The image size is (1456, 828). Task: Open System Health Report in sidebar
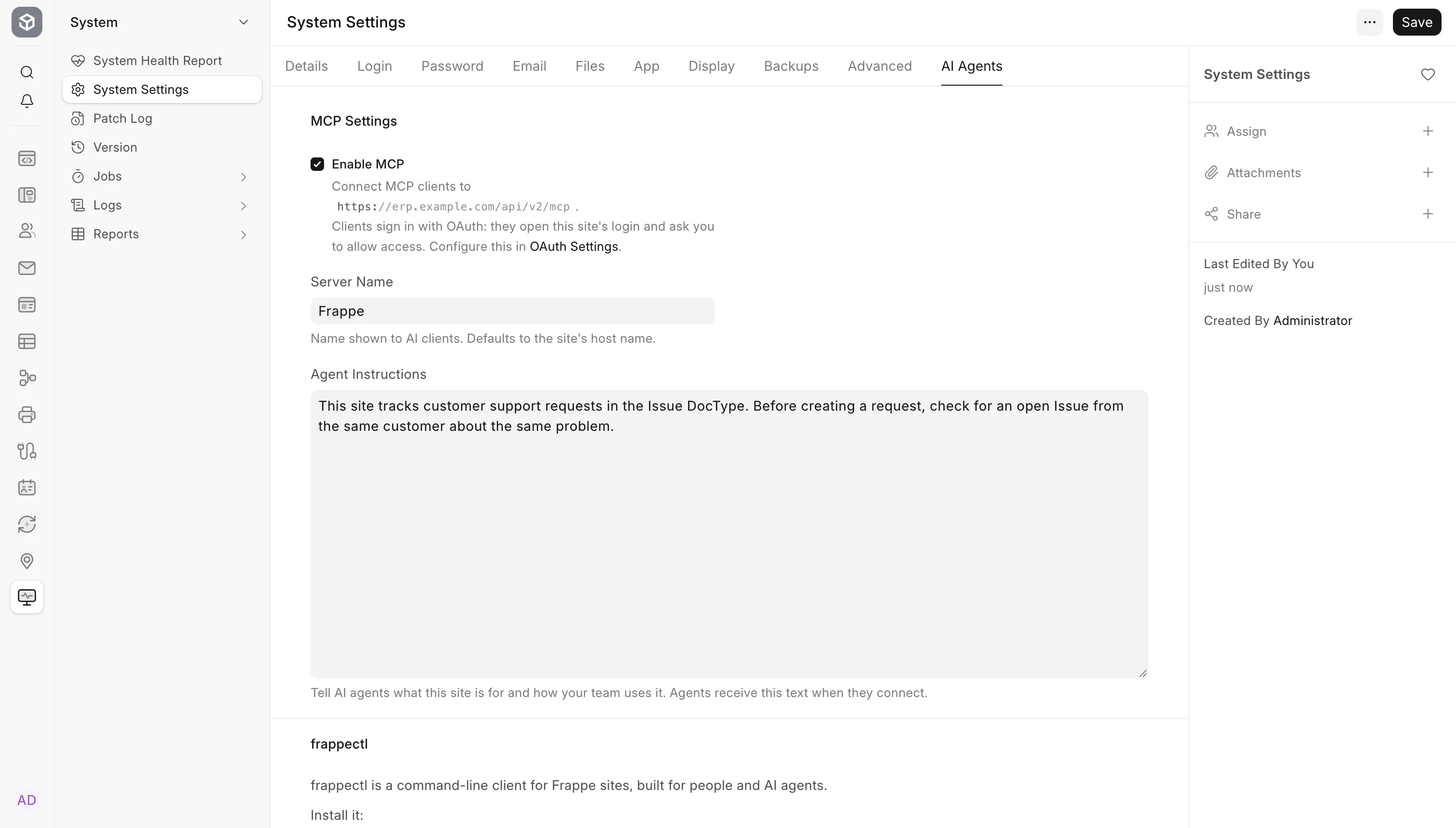(x=162, y=61)
